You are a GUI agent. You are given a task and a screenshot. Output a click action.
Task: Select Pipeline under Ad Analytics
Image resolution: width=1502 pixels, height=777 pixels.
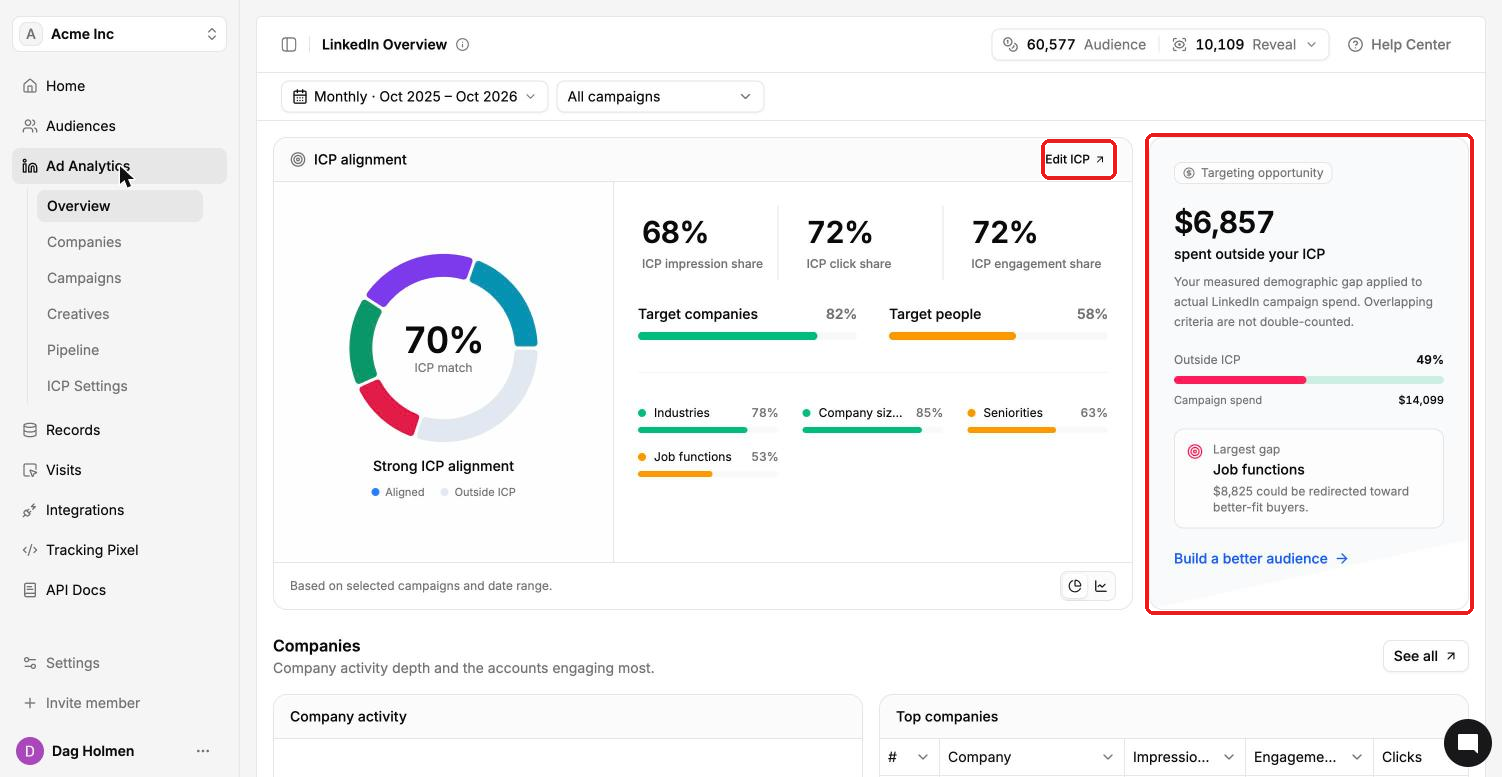pyautogui.click(x=120, y=350)
